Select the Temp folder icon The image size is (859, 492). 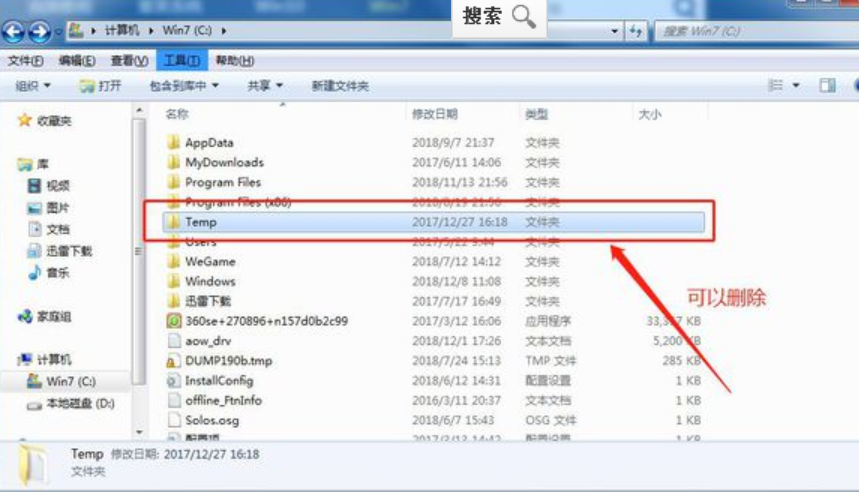174,221
